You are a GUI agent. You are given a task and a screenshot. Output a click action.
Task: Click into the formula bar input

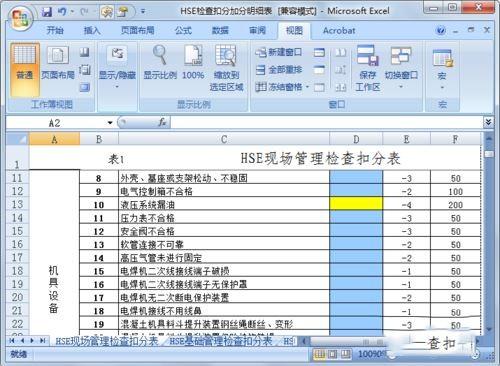click(x=327, y=122)
